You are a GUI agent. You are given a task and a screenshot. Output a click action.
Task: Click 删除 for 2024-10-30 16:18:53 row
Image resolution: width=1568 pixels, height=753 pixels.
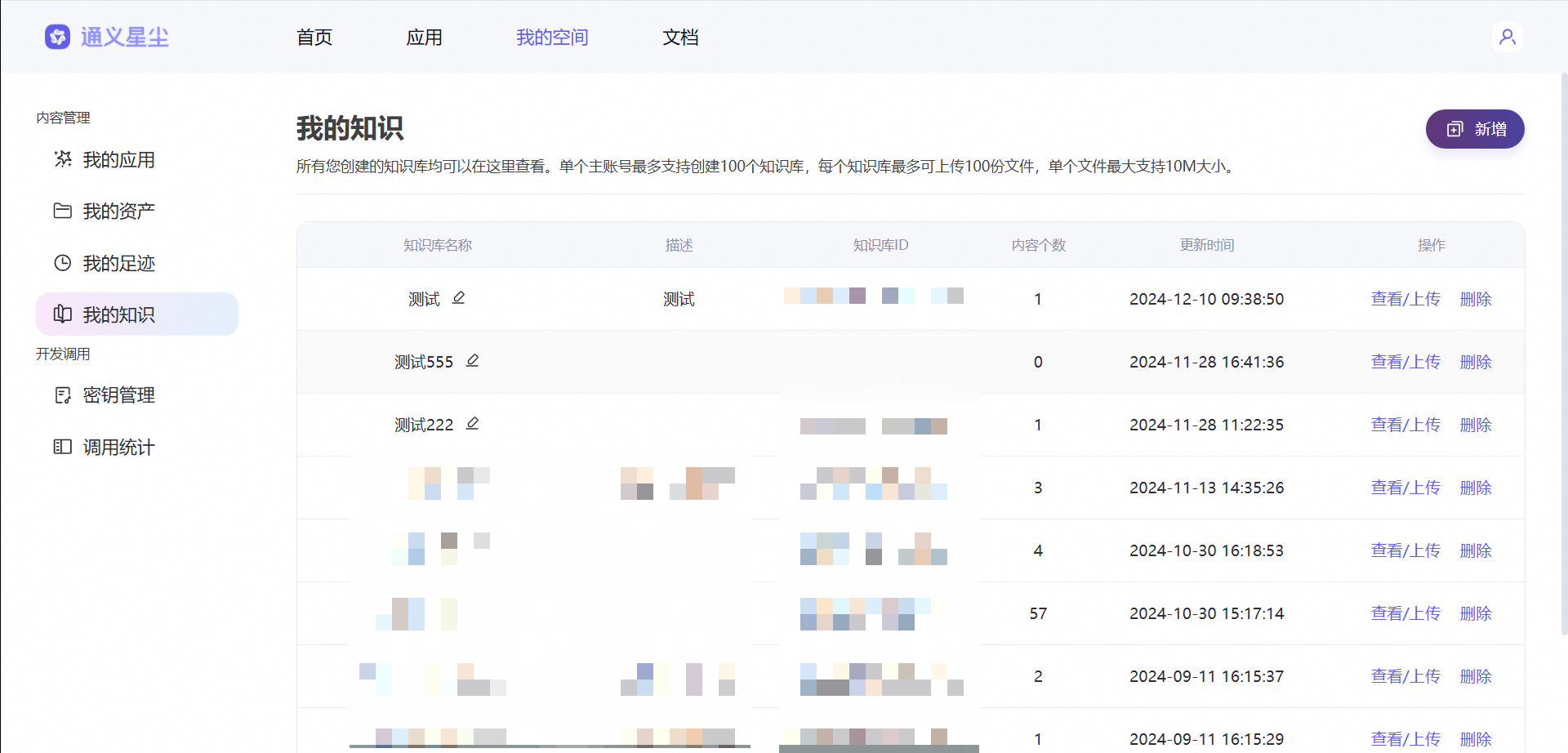1476,550
